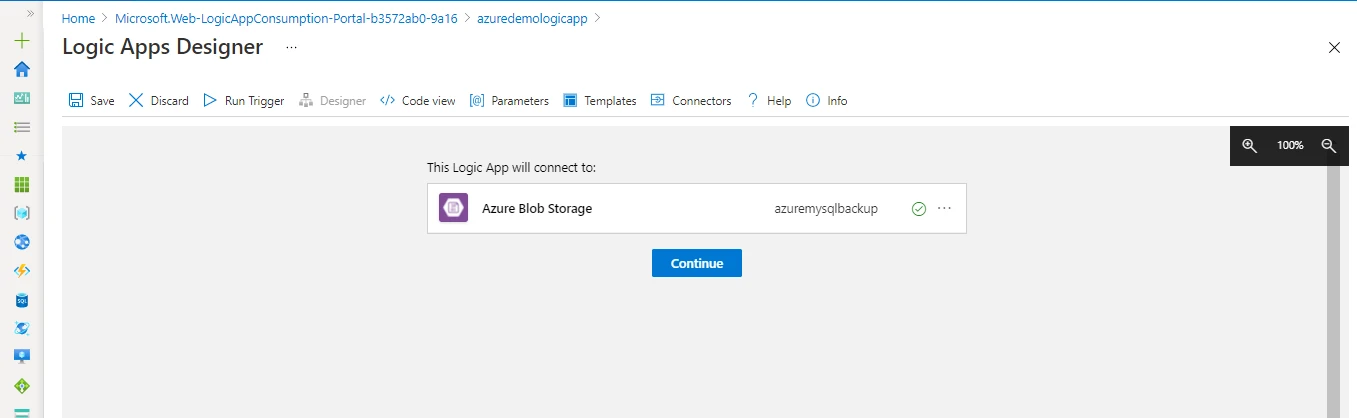
Task: Open the All resources green grid icon
Action: click(21, 185)
